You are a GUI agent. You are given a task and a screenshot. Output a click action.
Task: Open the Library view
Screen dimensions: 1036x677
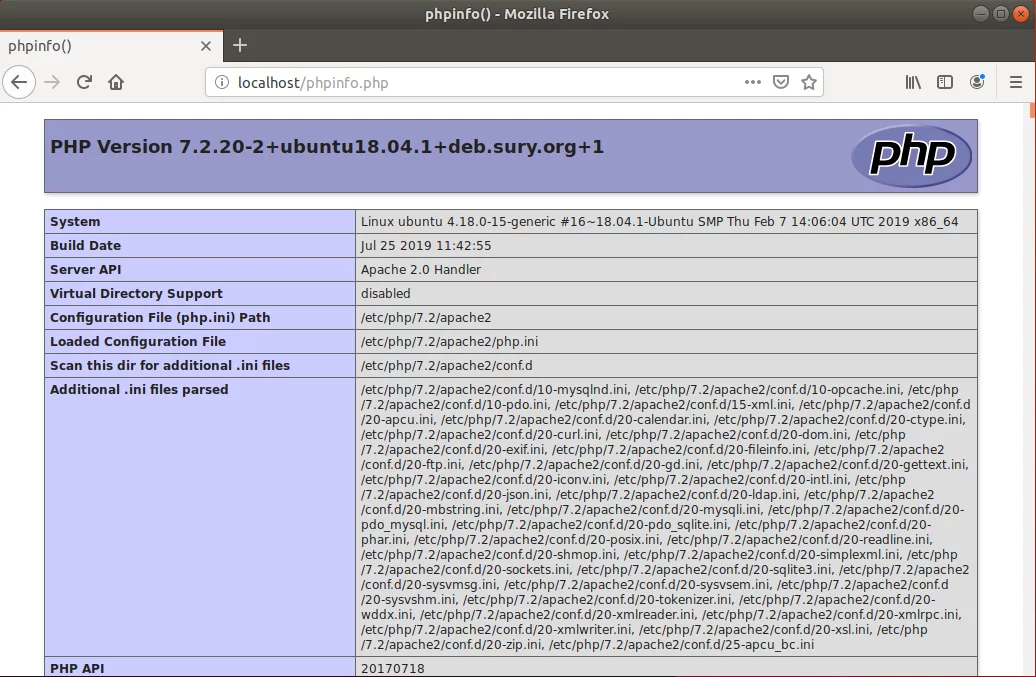tap(913, 83)
